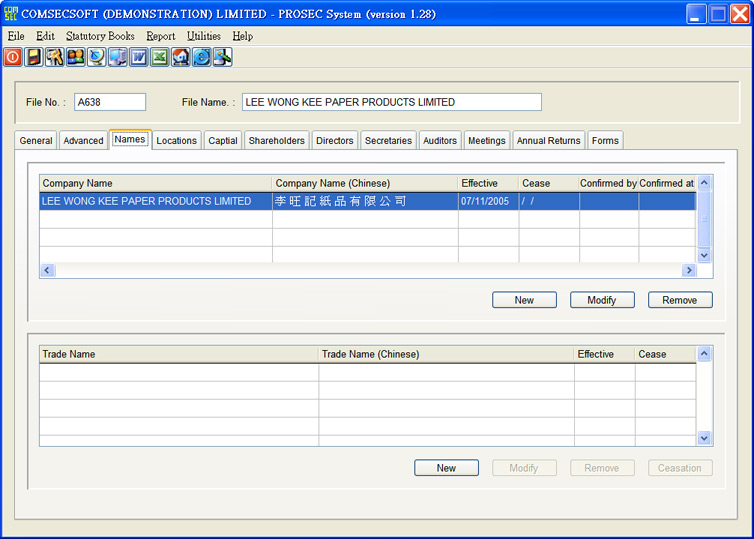Switch to the Shareholders tab
The height and width of the screenshot is (539, 754).
[276, 141]
